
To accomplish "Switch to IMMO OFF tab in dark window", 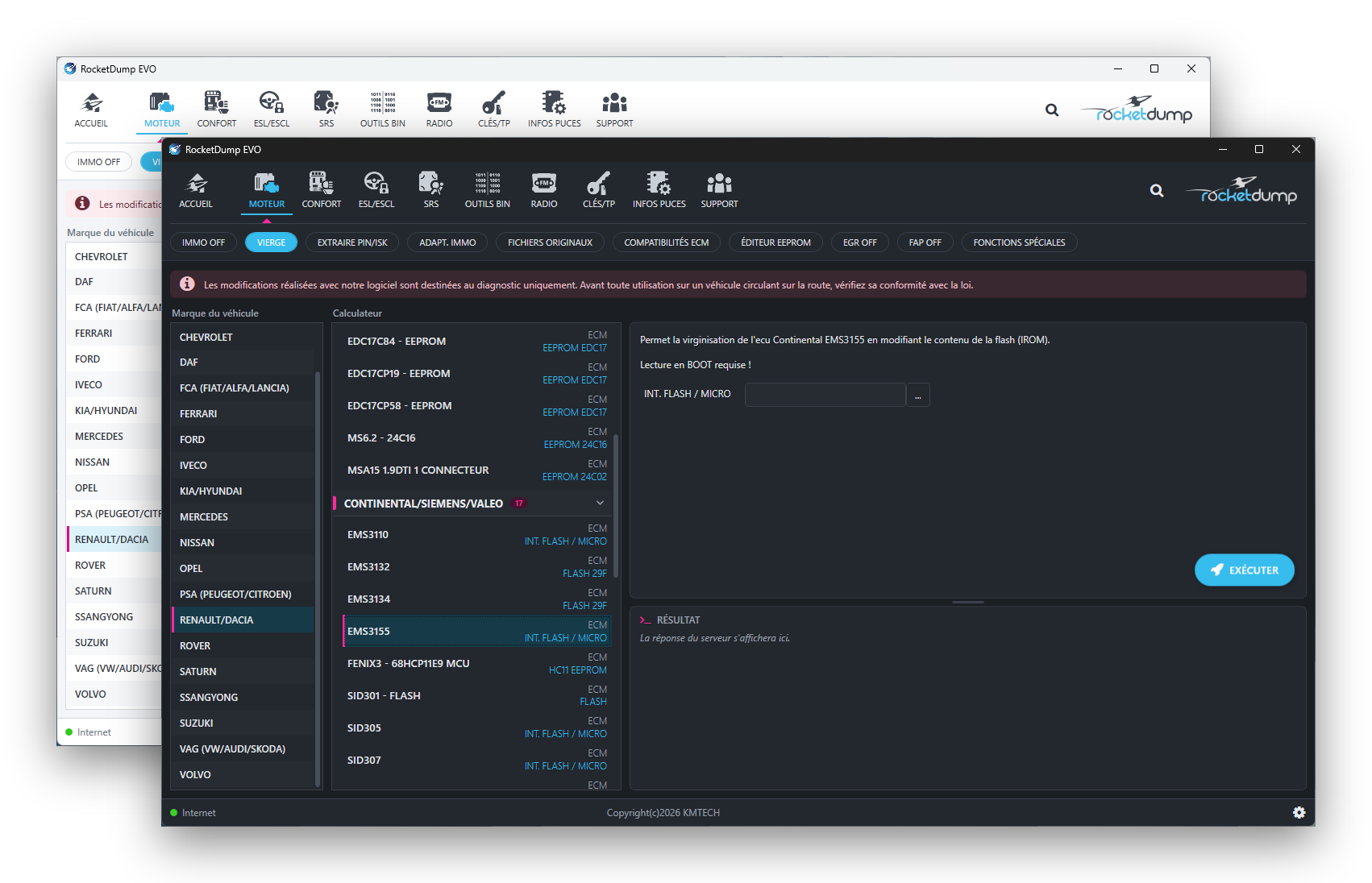I will pos(203,243).
